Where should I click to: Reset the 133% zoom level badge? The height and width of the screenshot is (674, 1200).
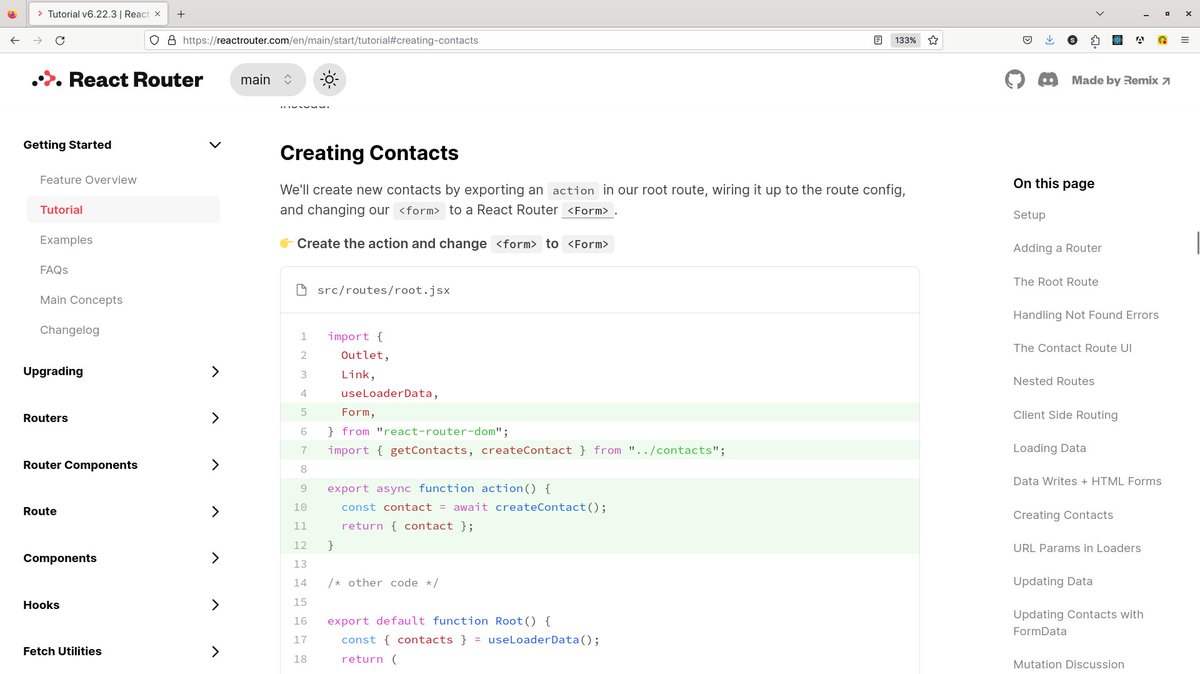[x=906, y=40]
